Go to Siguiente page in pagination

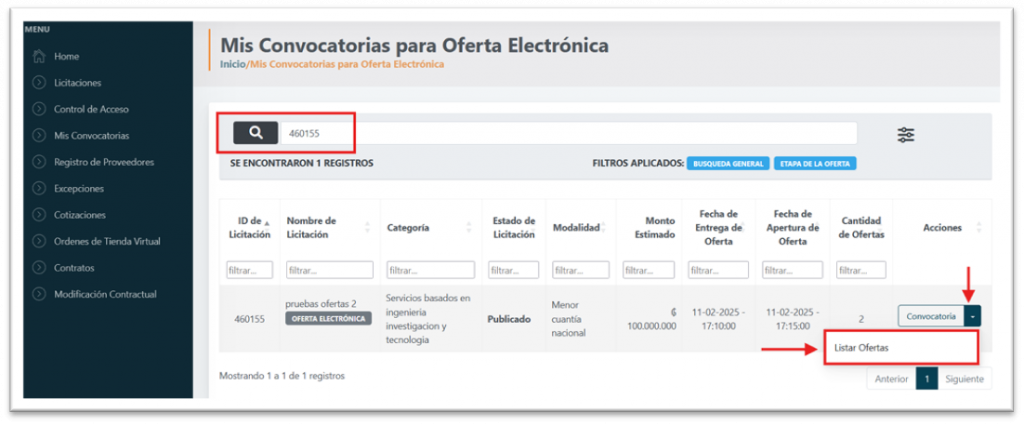click(x=964, y=380)
